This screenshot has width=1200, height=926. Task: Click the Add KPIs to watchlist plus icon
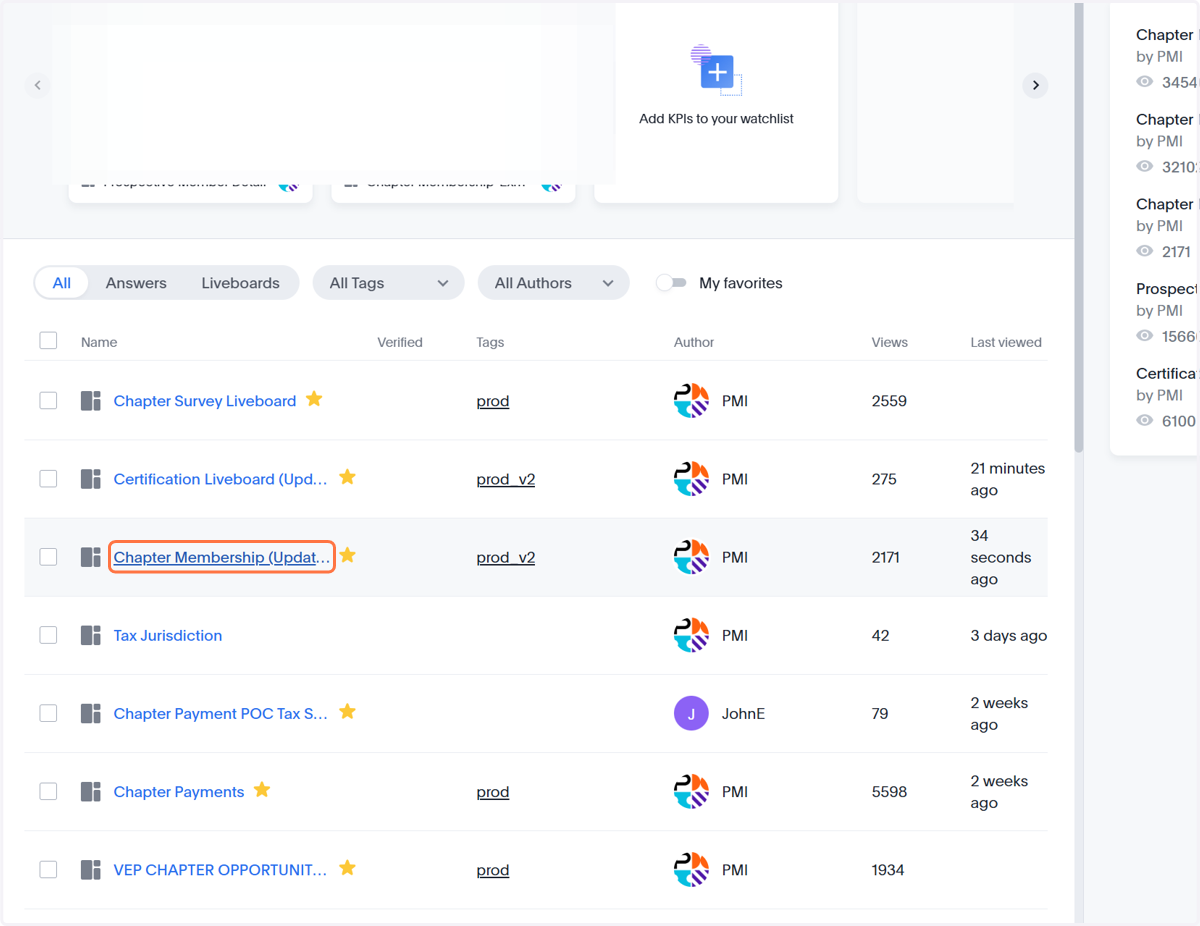(716, 71)
